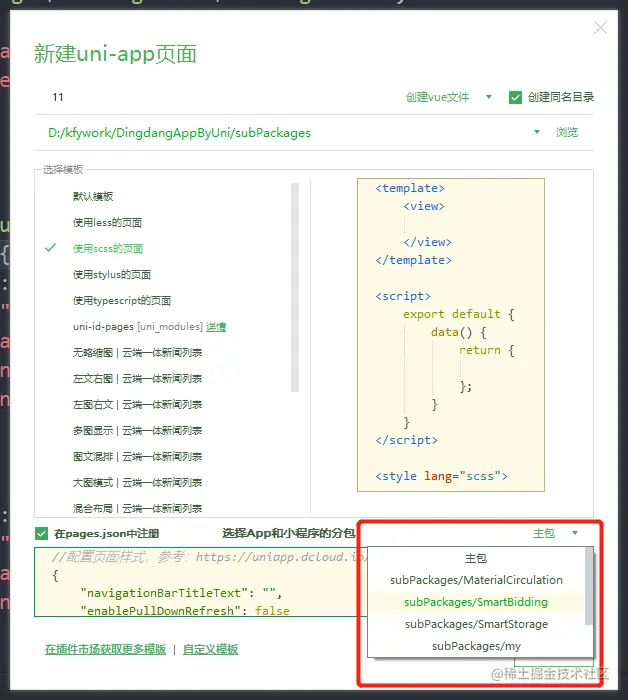The width and height of the screenshot is (628, 700).
Task: Click the export default line in the preview
Action: click(x=458, y=314)
